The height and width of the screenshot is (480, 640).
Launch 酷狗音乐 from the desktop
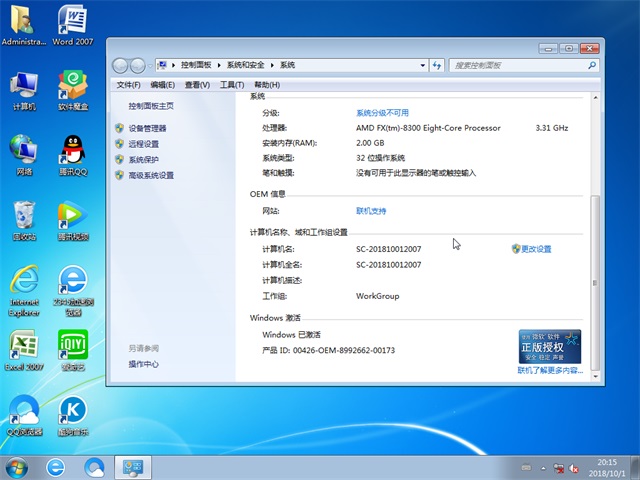73,416
